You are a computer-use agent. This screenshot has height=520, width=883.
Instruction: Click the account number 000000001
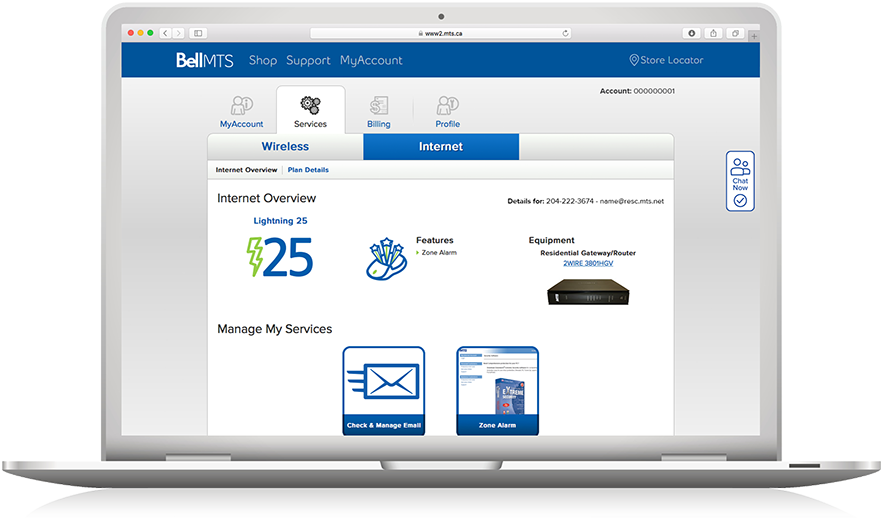pyautogui.click(x=654, y=91)
